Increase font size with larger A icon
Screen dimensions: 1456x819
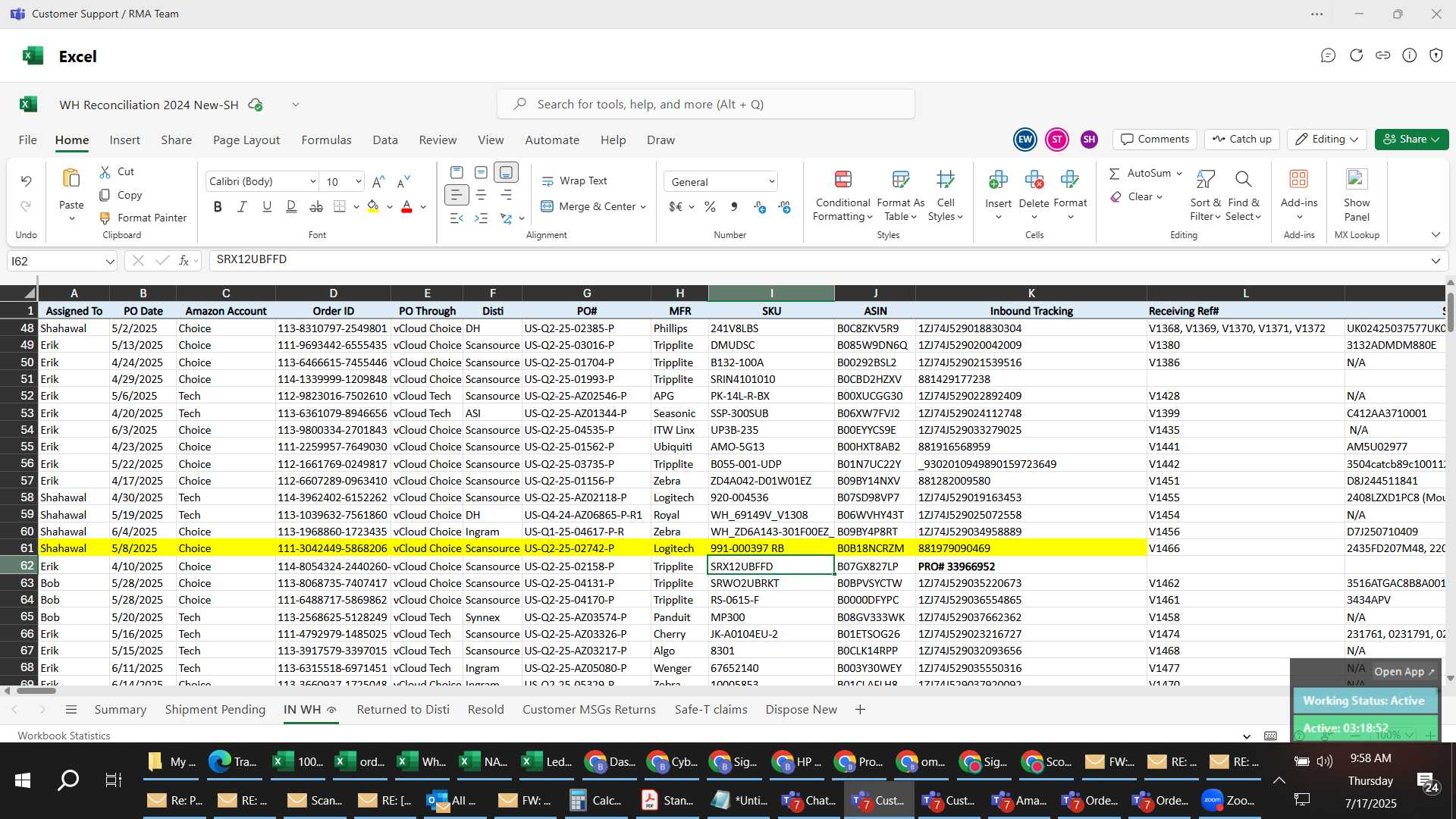click(x=378, y=181)
